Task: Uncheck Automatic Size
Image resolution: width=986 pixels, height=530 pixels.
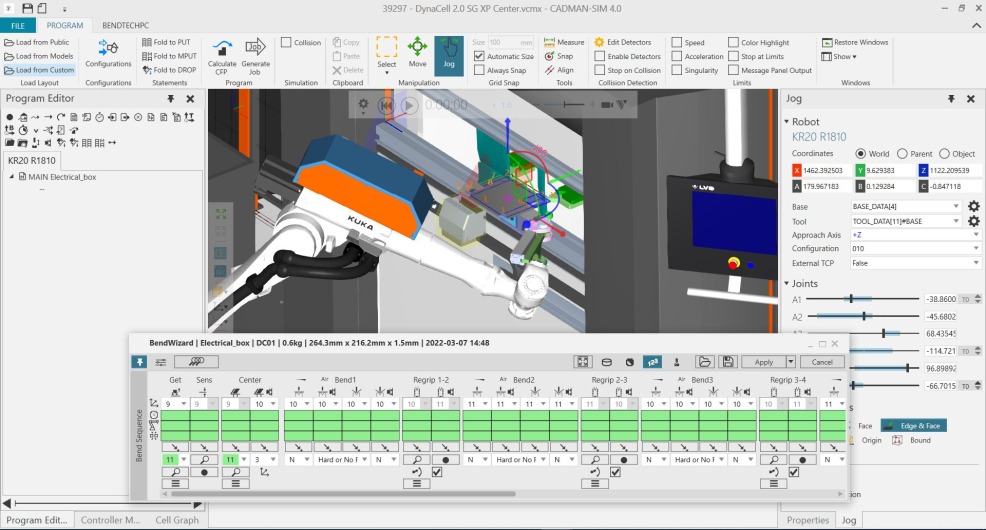Action: [x=479, y=56]
